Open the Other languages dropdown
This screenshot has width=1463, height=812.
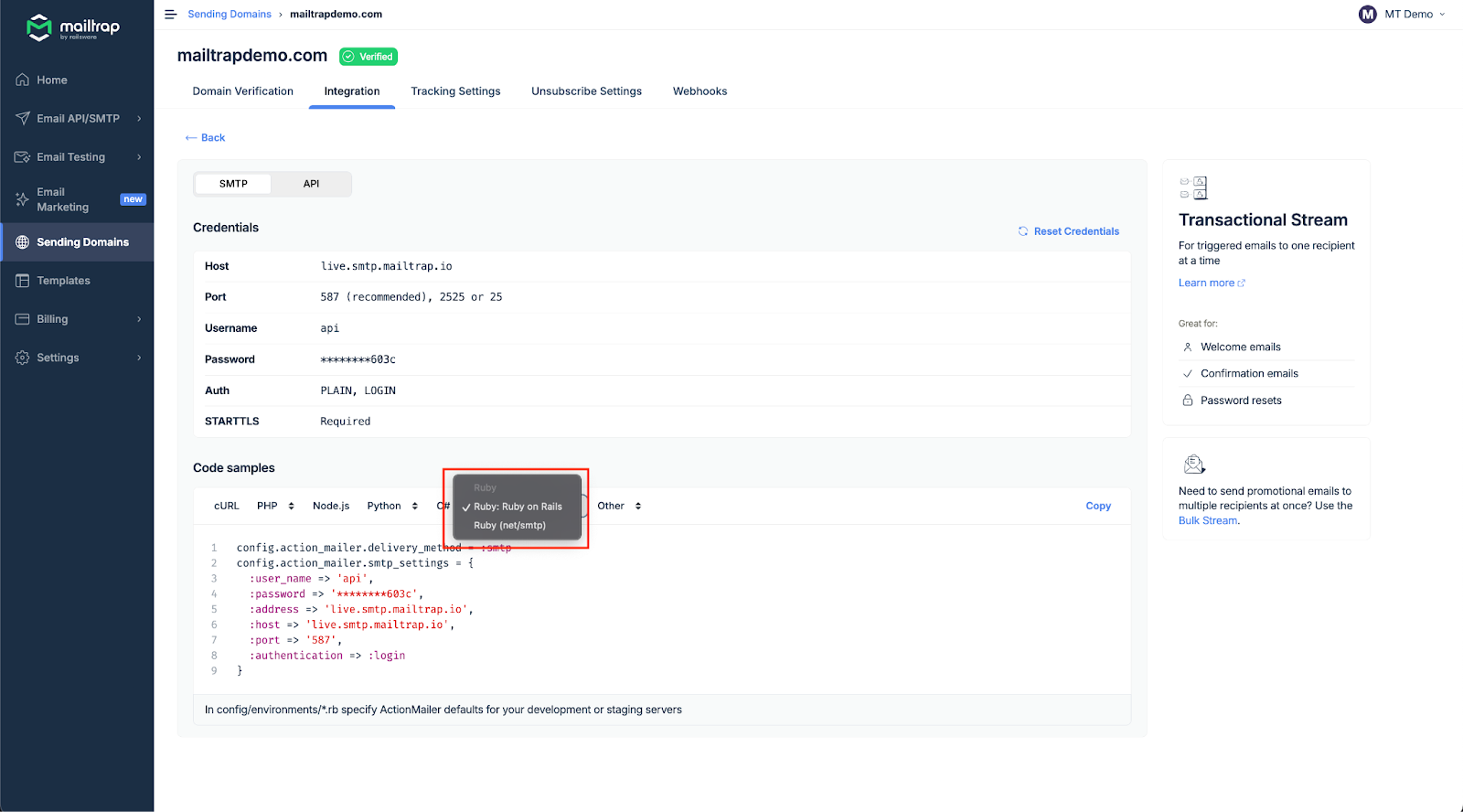tap(619, 506)
